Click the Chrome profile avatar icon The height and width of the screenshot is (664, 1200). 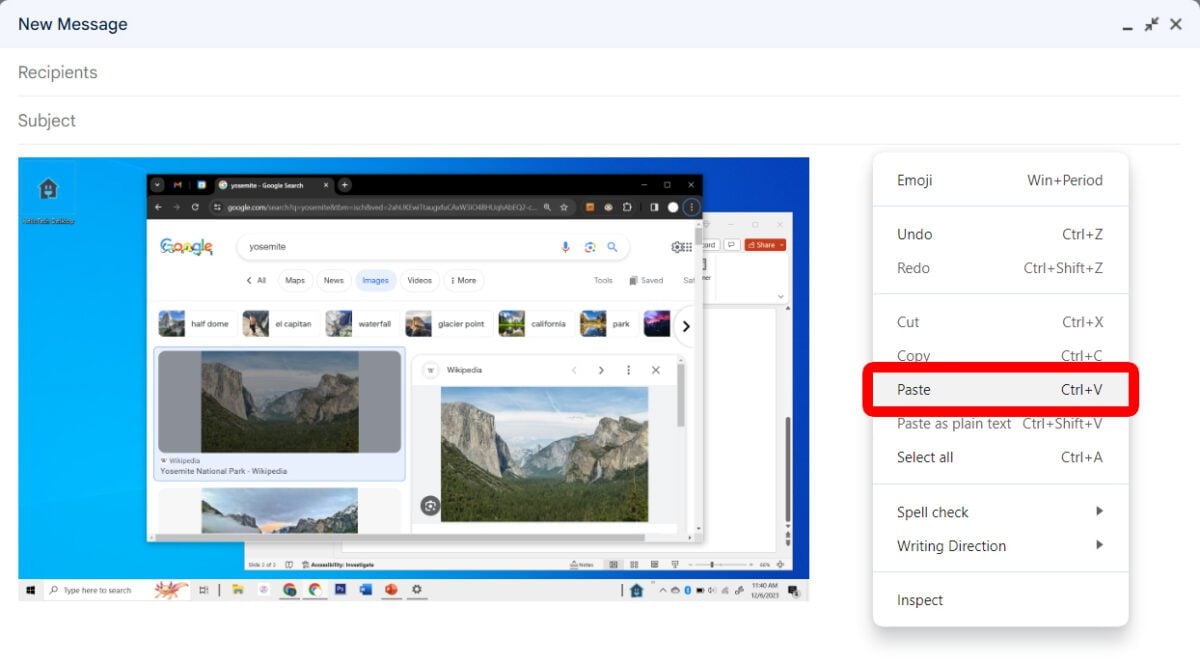673,207
